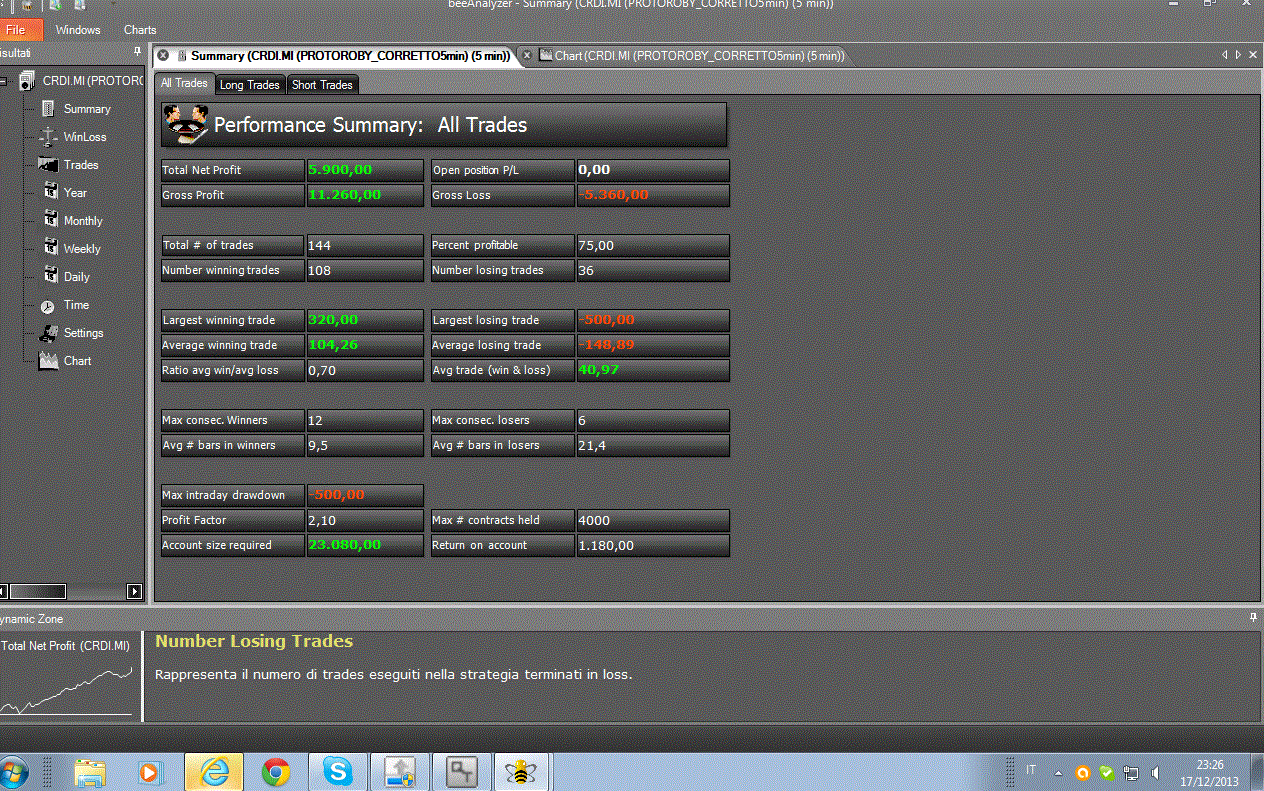The height and width of the screenshot is (791, 1264).
Task: Open the Settings icon in sidebar
Action: pos(48,333)
